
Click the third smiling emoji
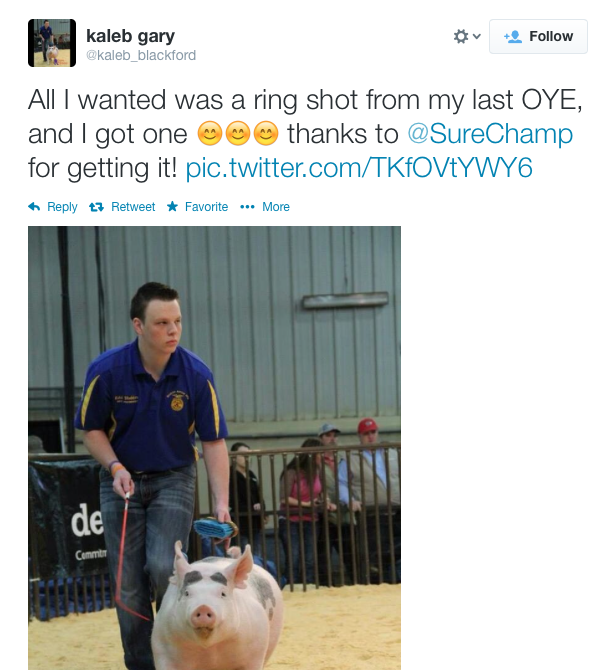266,134
